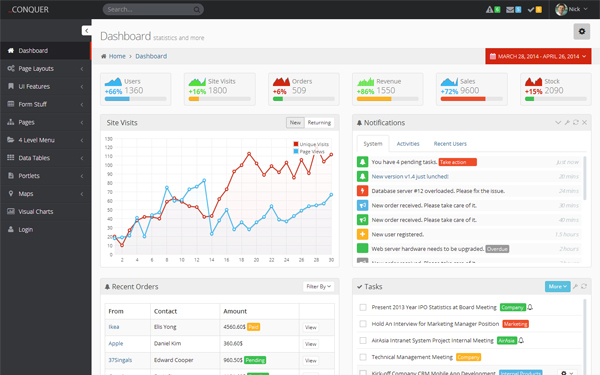Click the Orders stat chart icon
The image size is (600, 375).
pyautogui.click(x=281, y=82)
